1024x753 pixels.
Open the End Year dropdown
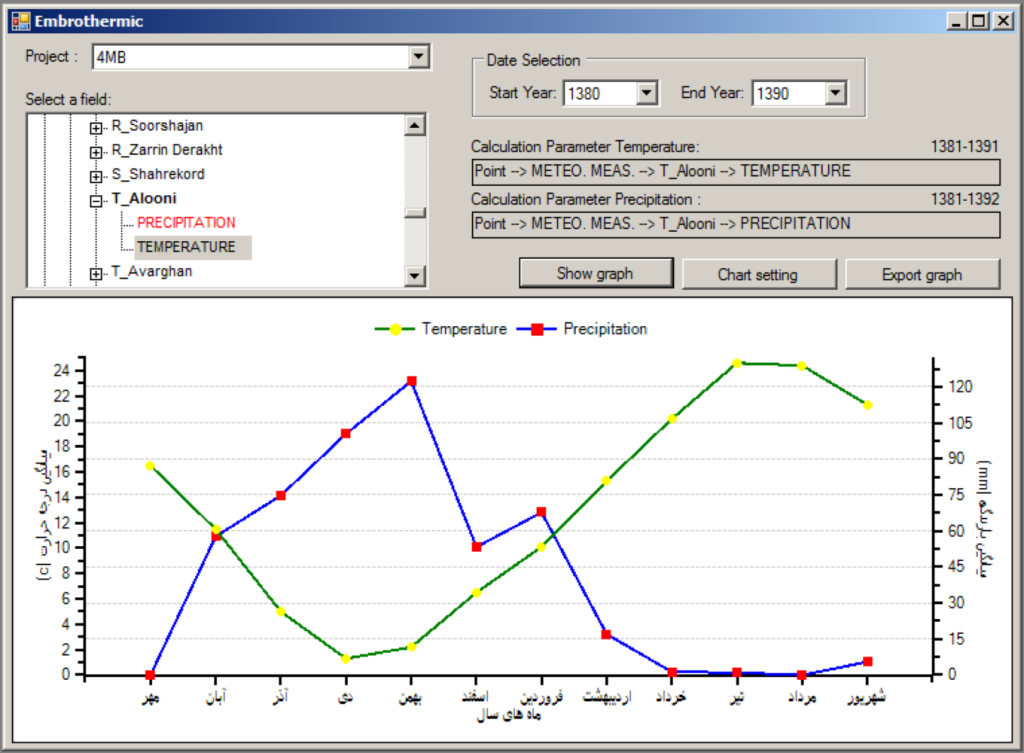836,93
